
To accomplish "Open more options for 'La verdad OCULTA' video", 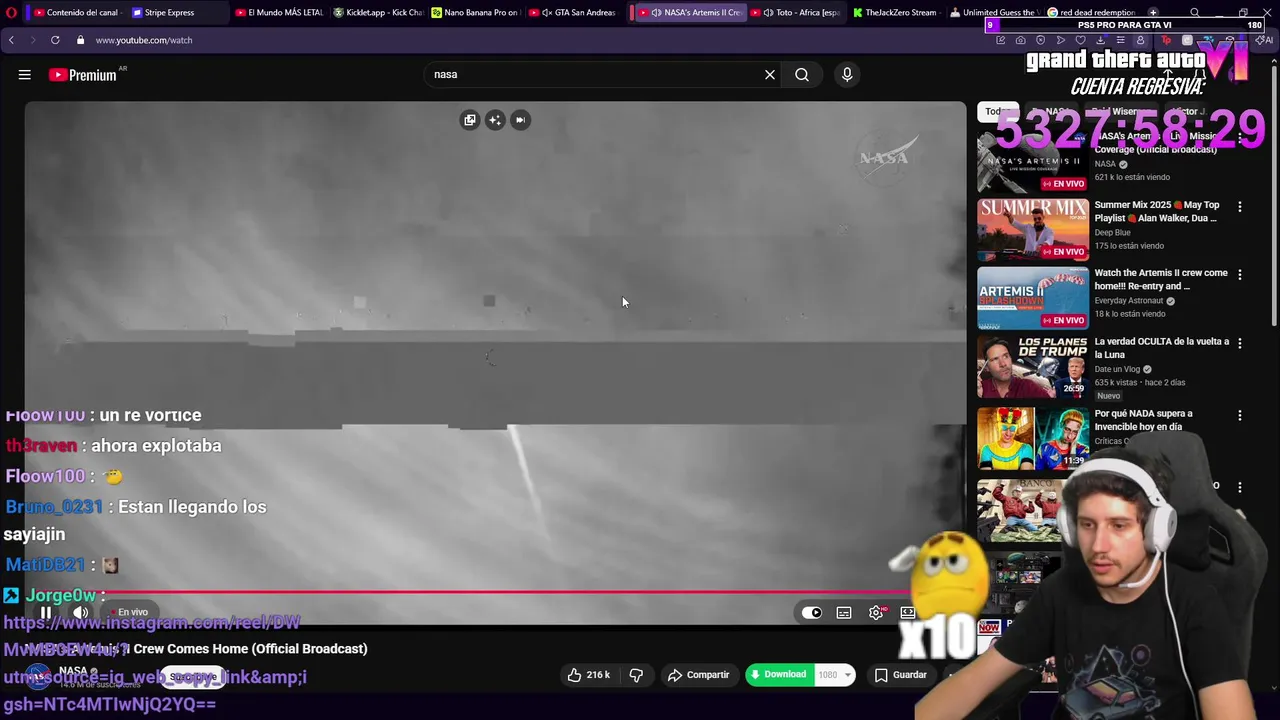I will click(x=1240, y=343).
